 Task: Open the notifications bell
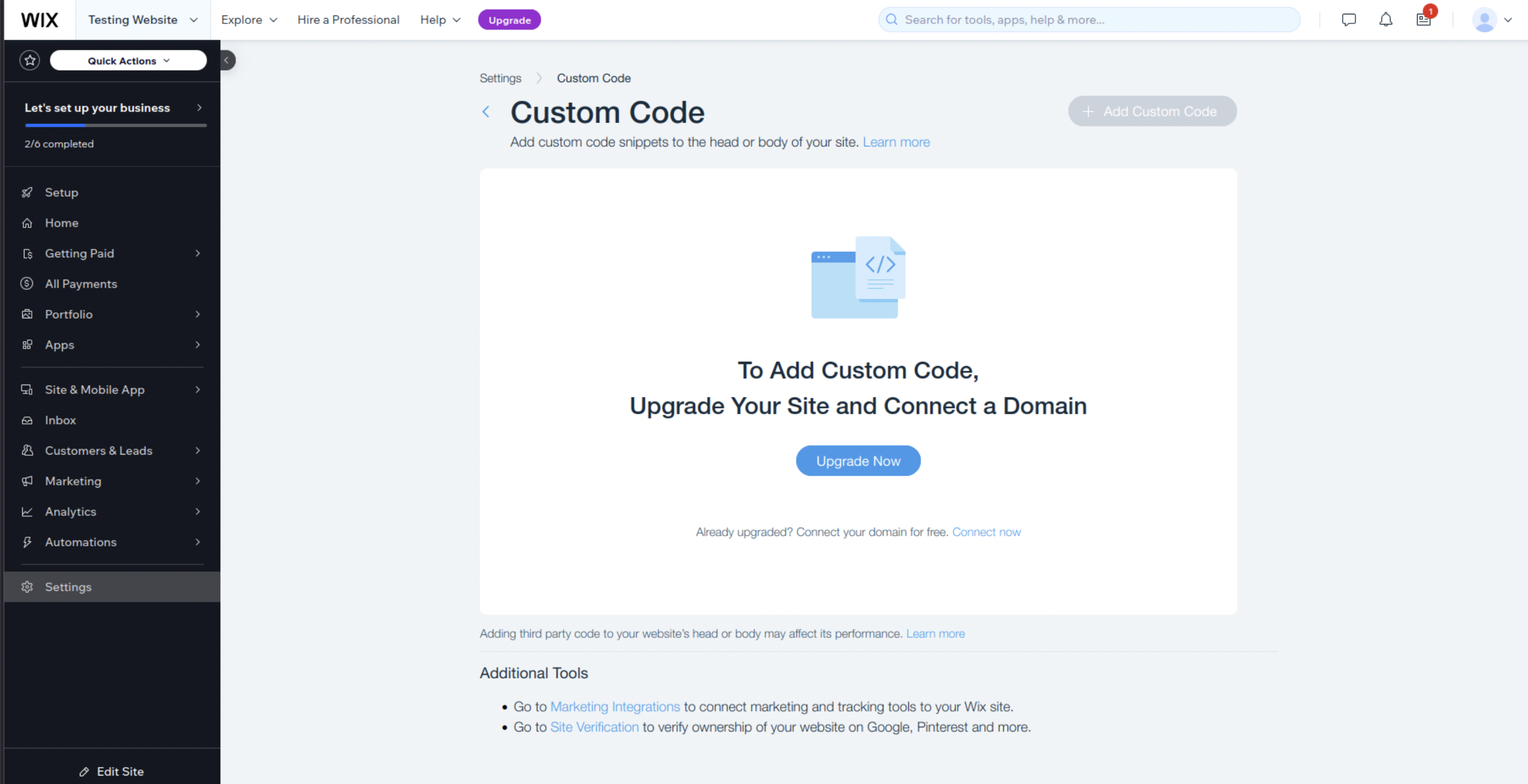point(1386,20)
